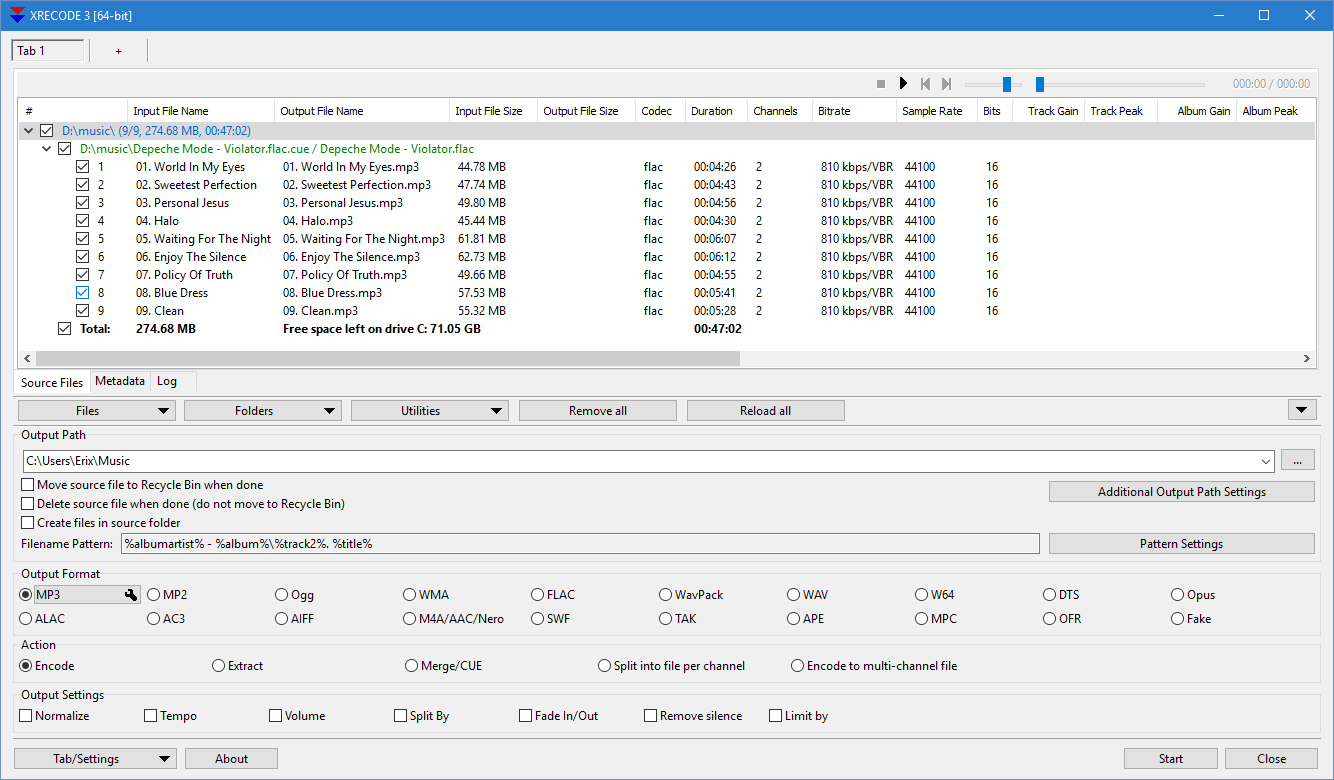Open the Log tab

tap(166, 381)
